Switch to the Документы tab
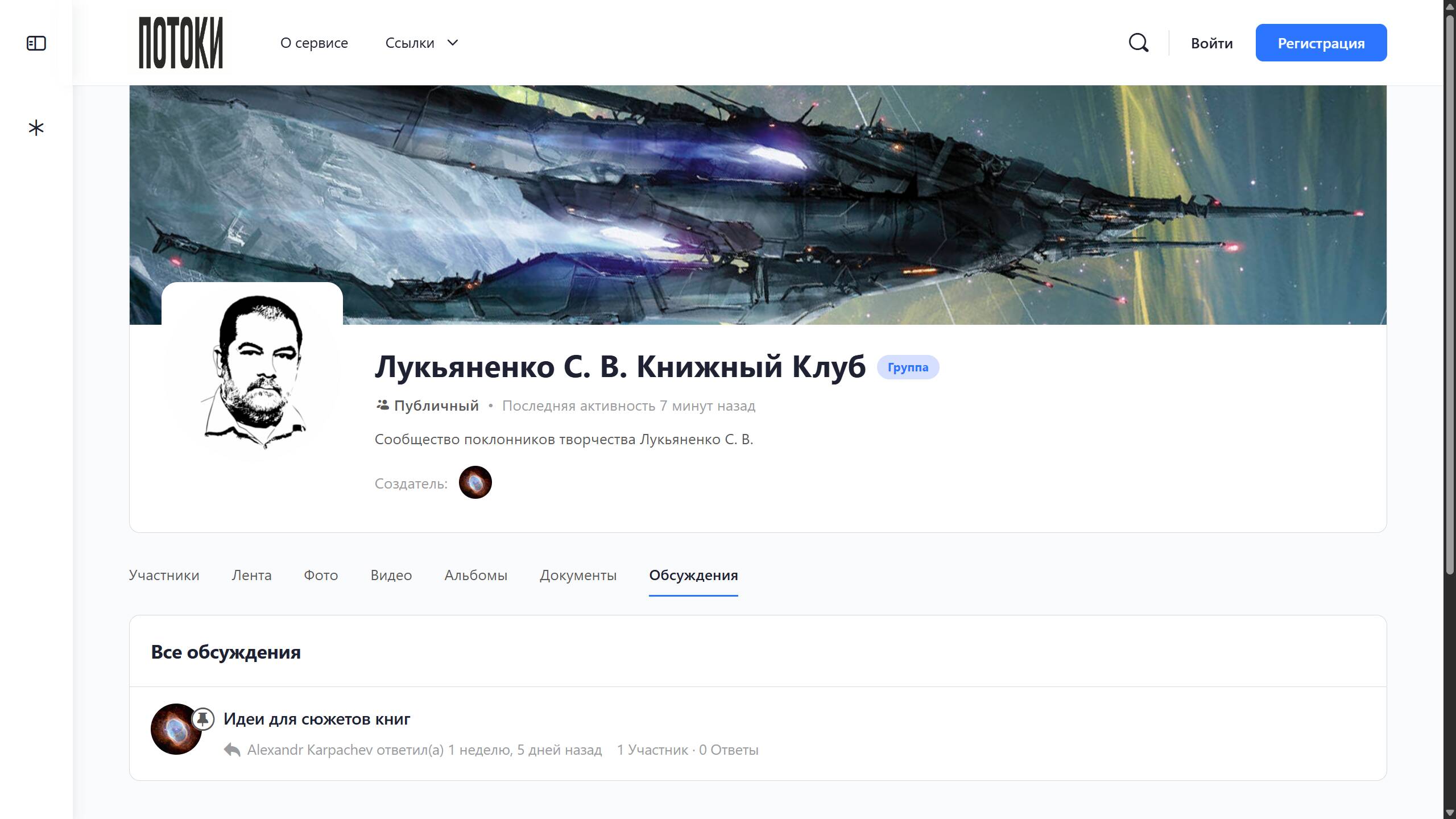 (577, 575)
